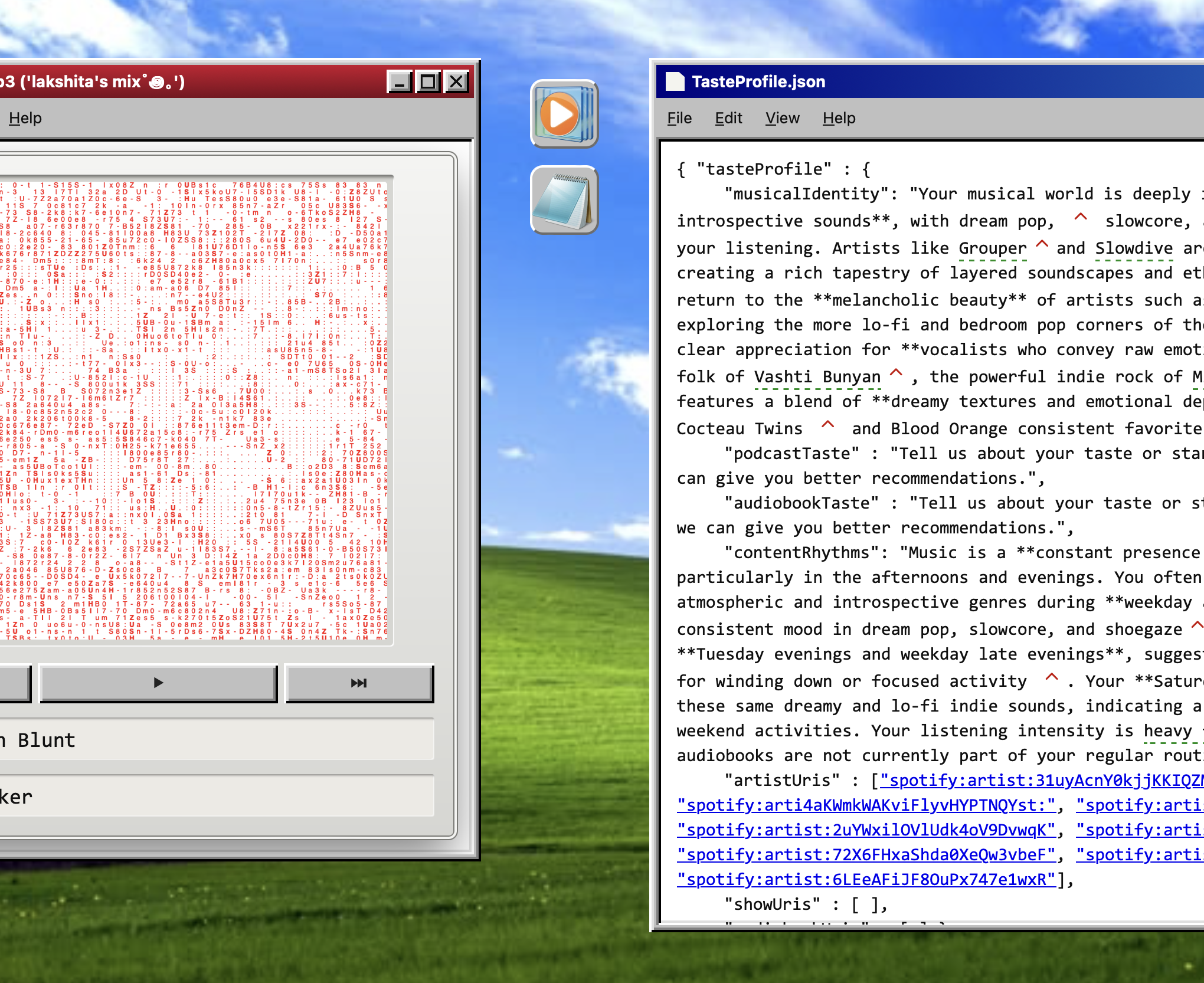
Task: Close the lakshita's mix window
Action: click(x=456, y=81)
